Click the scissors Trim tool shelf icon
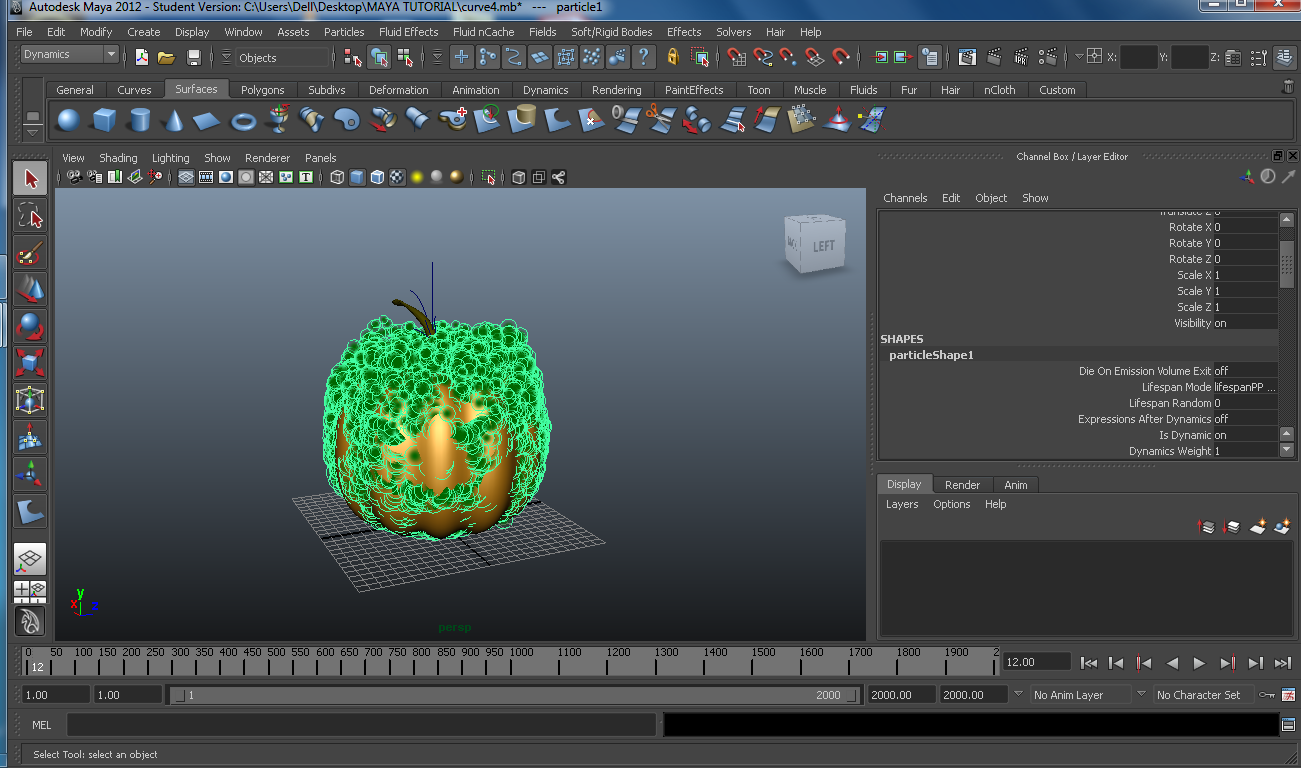 click(x=661, y=120)
